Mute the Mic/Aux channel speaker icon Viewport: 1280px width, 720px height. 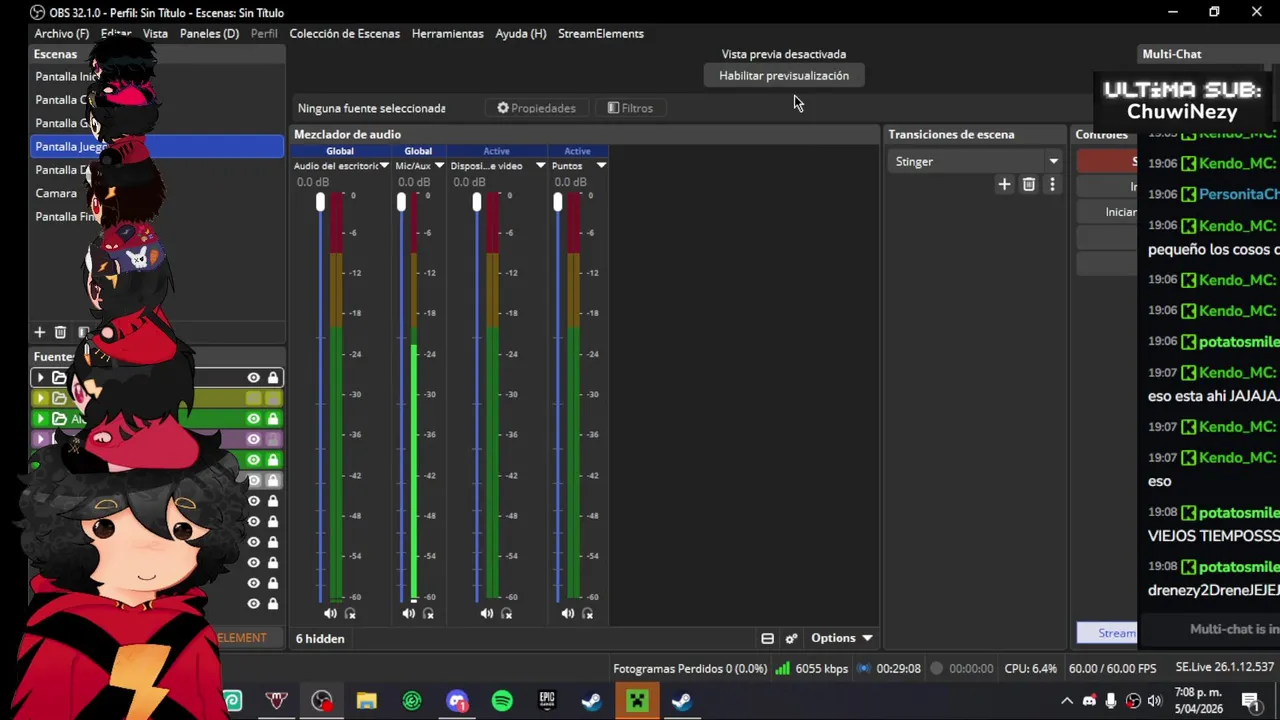[x=408, y=613]
